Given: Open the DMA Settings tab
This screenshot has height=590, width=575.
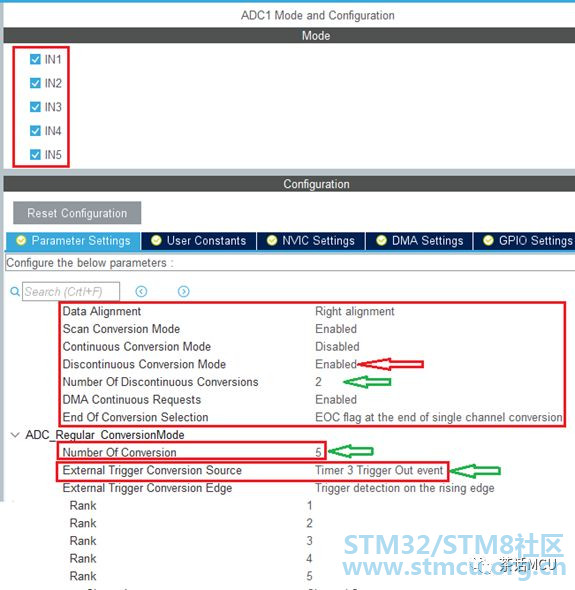Looking at the screenshot, I should pos(419,241).
